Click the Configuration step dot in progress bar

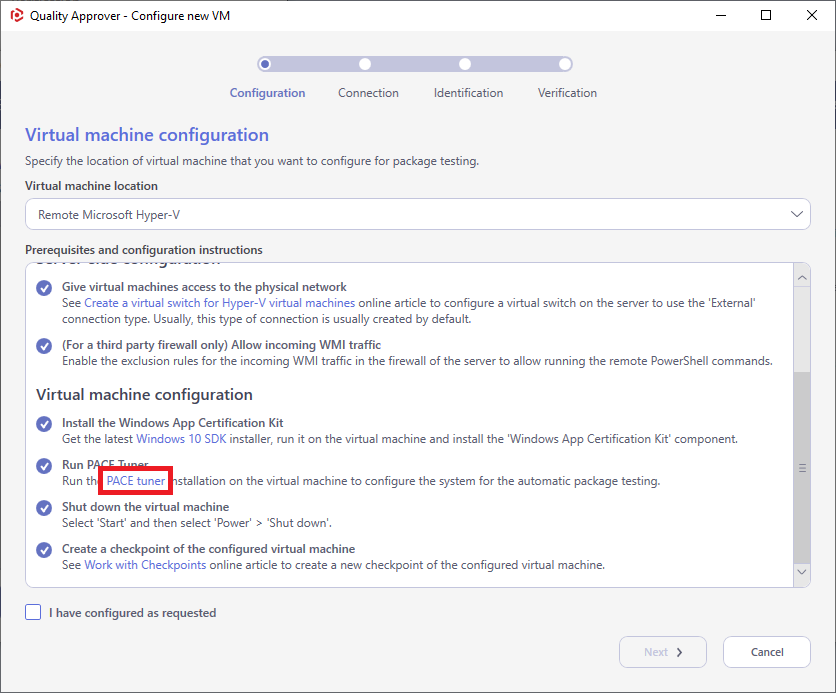click(265, 64)
